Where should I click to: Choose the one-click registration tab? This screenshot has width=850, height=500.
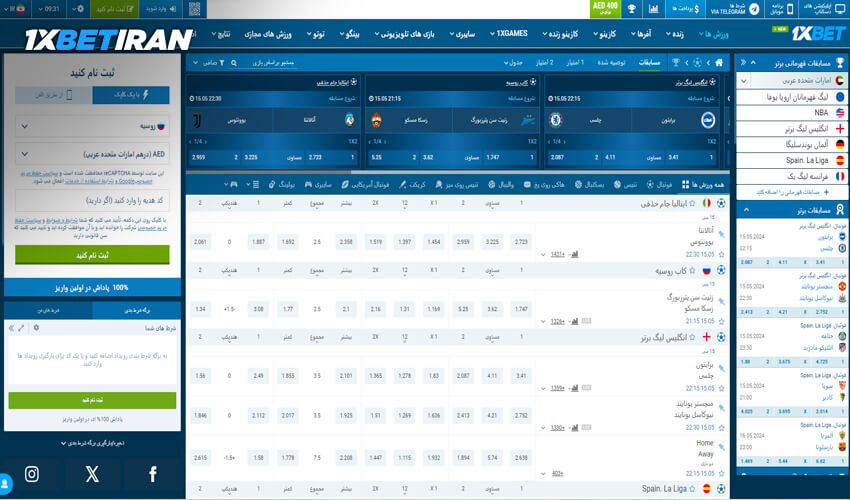[131, 95]
